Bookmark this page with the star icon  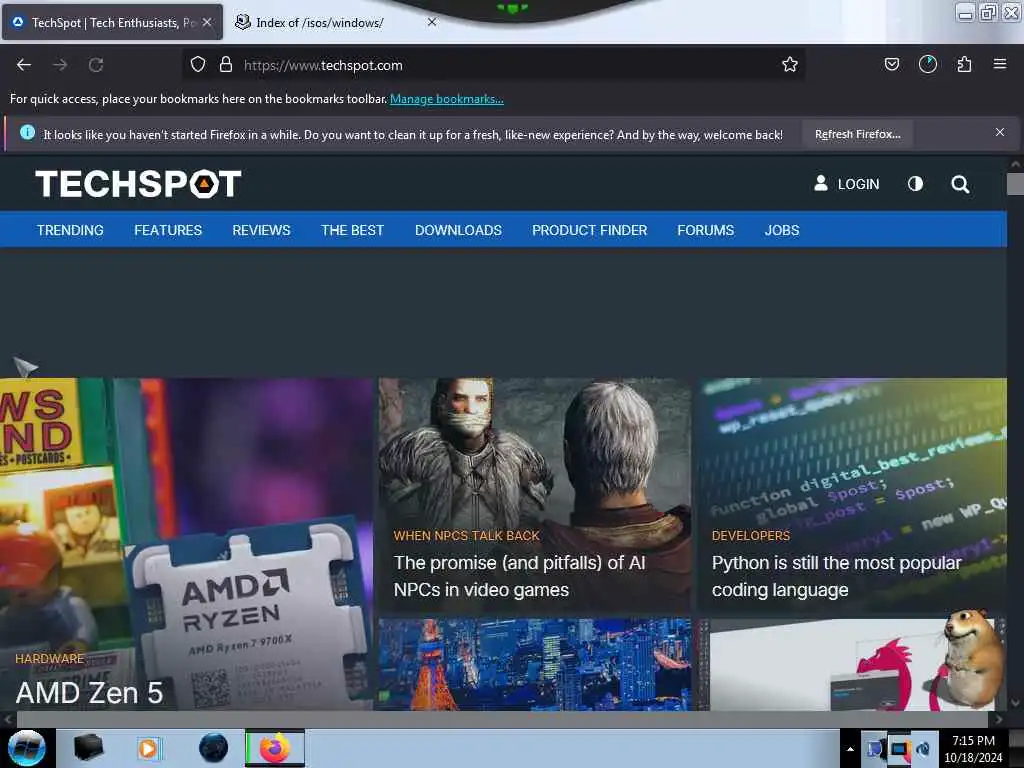[x=790, y=65]
